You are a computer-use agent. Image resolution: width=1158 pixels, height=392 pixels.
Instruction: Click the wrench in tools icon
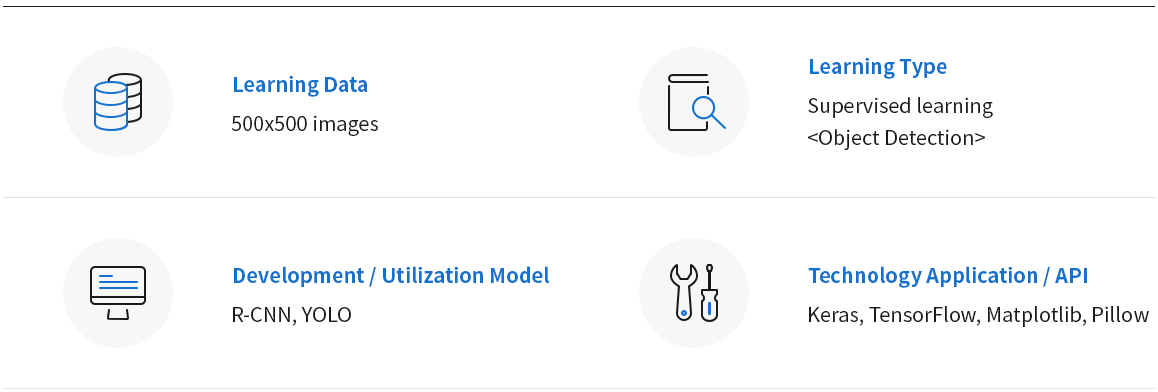[683, 293]
